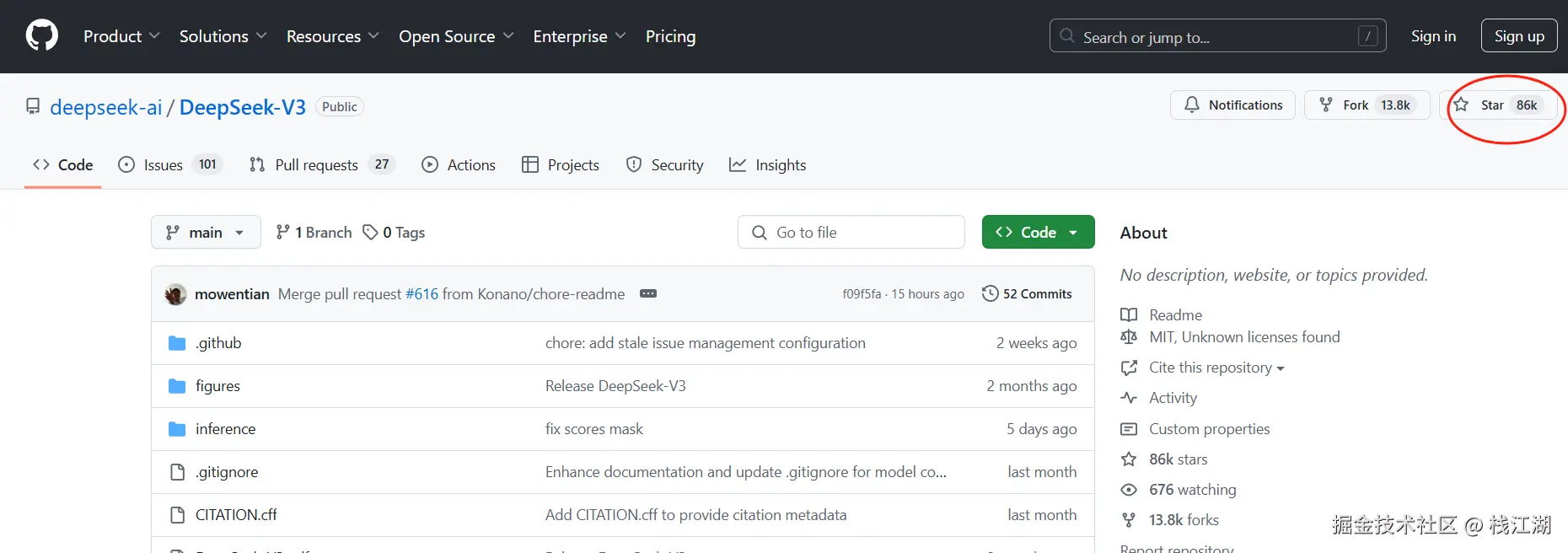Viewport: 1568px width, 553px height.
Task: Expand commit message ellipsis icon
Action: pyautogui.click(x=647, y=294)
